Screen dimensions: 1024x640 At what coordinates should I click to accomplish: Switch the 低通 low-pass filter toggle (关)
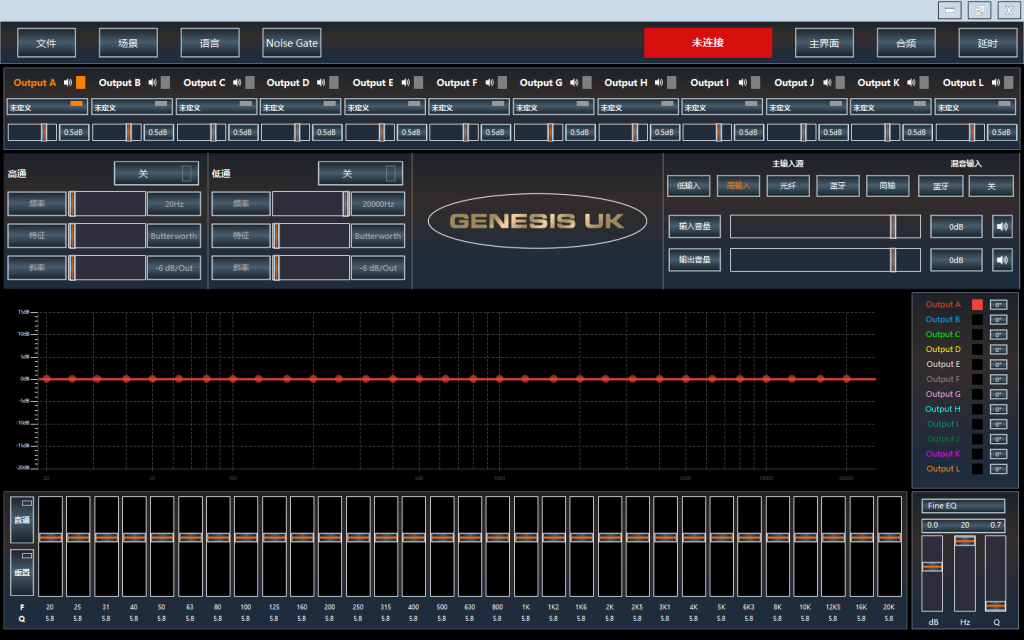(360, 174)
